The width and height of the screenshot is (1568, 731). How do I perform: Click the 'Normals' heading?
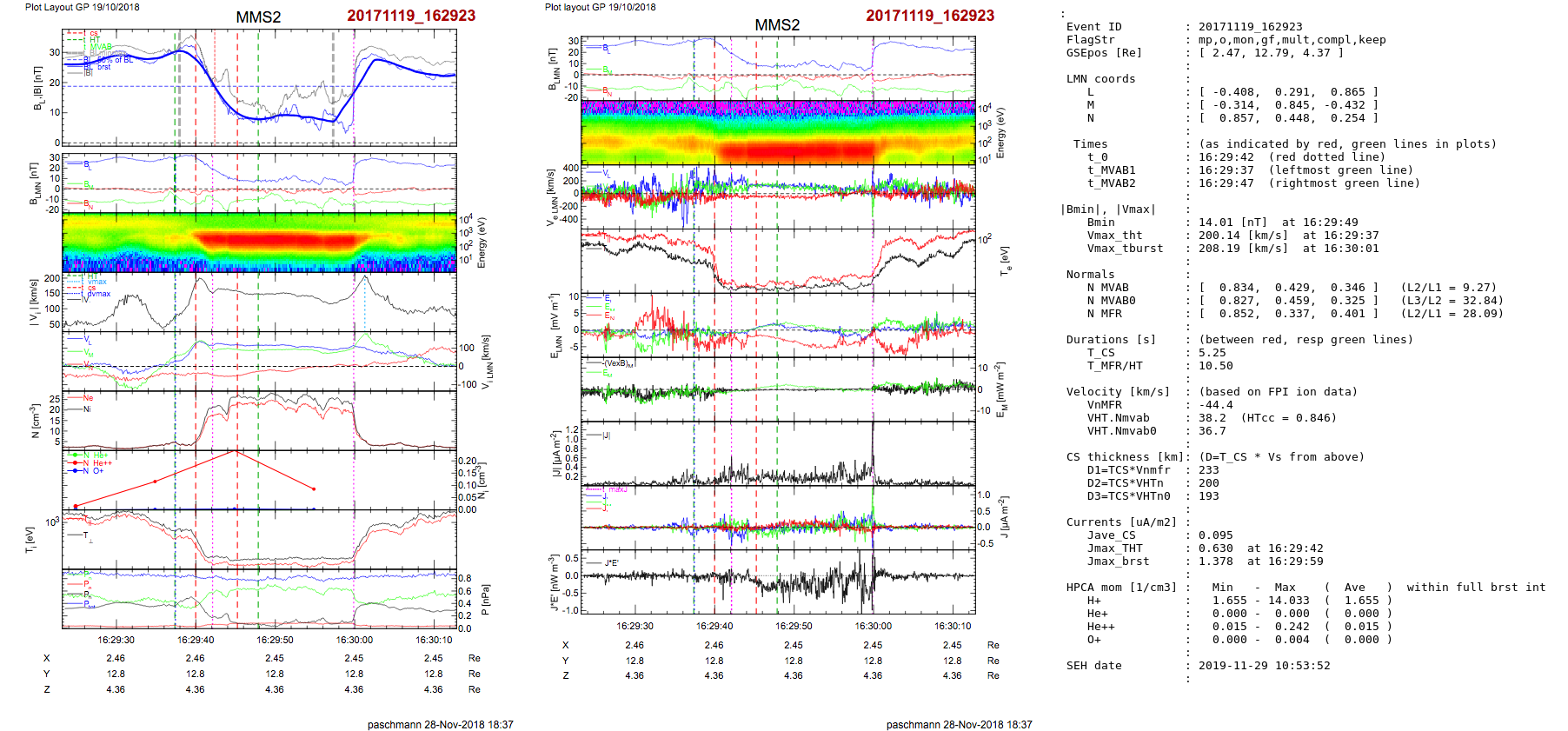(x=1090, y=275)
